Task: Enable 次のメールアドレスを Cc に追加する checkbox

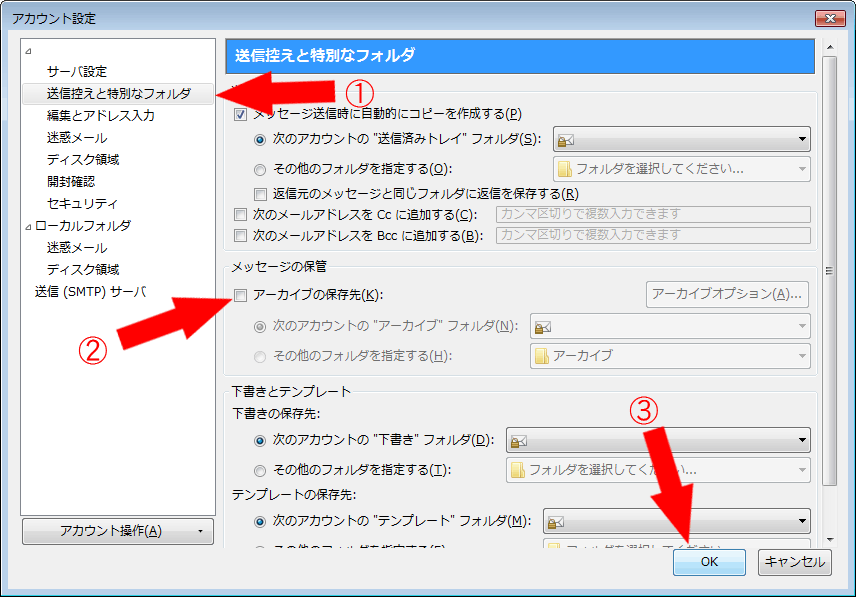Action: (x=240, y=214)
